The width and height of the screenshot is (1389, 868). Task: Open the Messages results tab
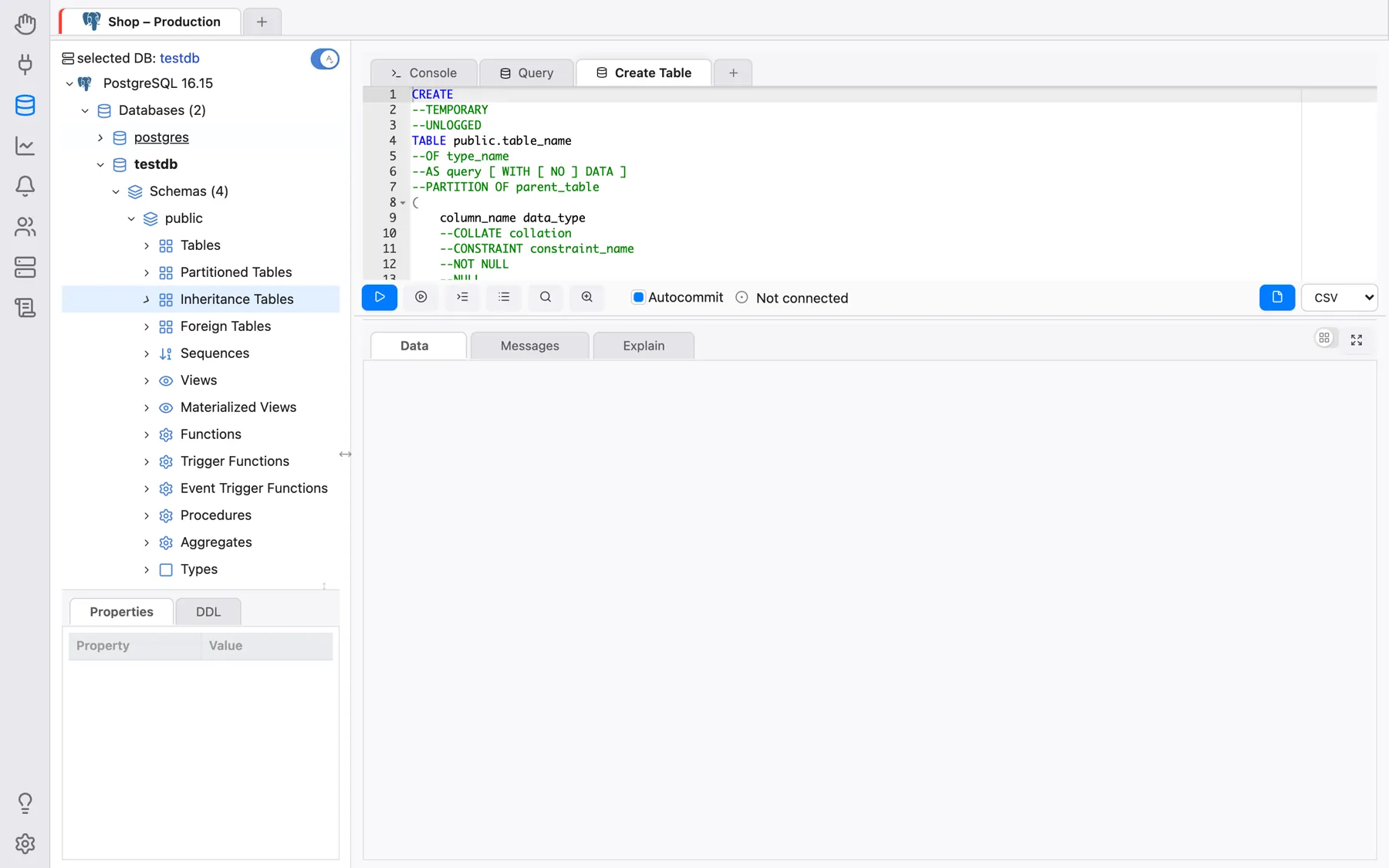(529, 346)
